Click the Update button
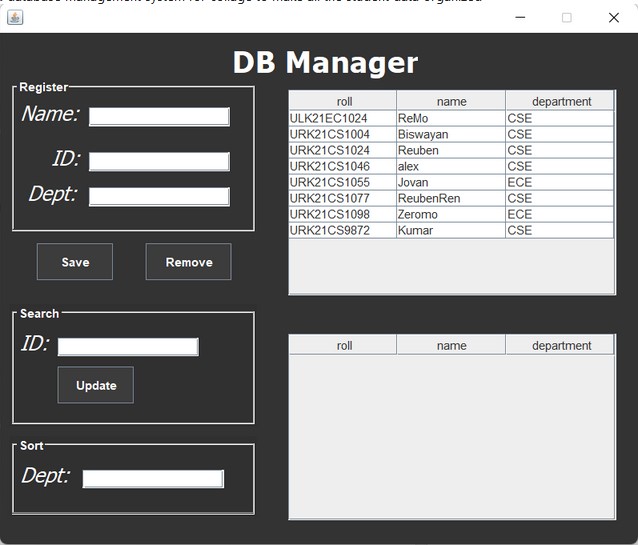 (96, 385)
